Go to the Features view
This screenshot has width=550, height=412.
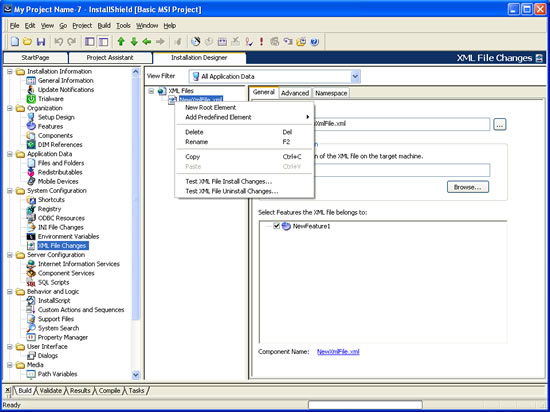(51, 126)
